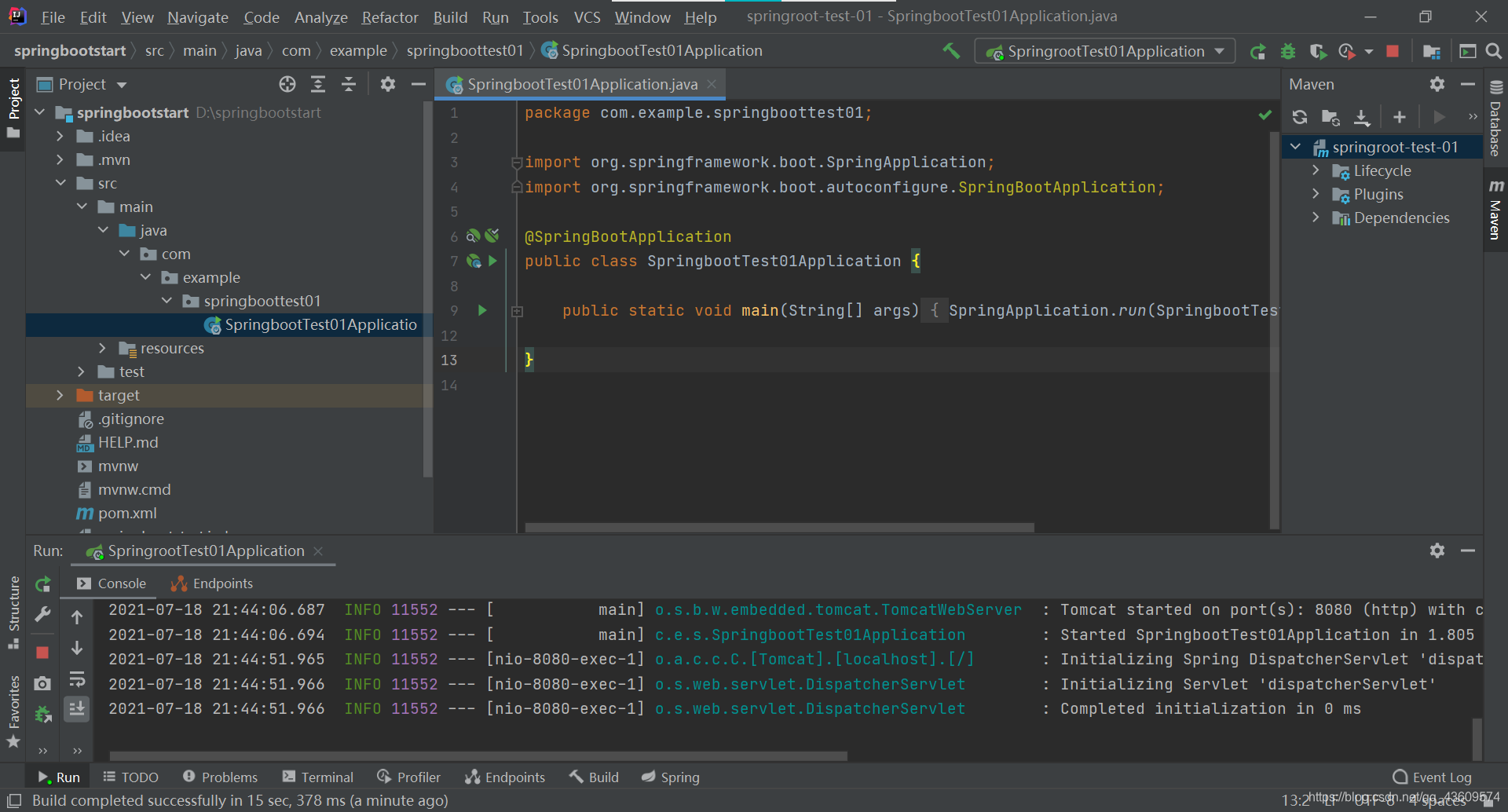Click the run gutter arrow on line 7

tap(492, 261)
